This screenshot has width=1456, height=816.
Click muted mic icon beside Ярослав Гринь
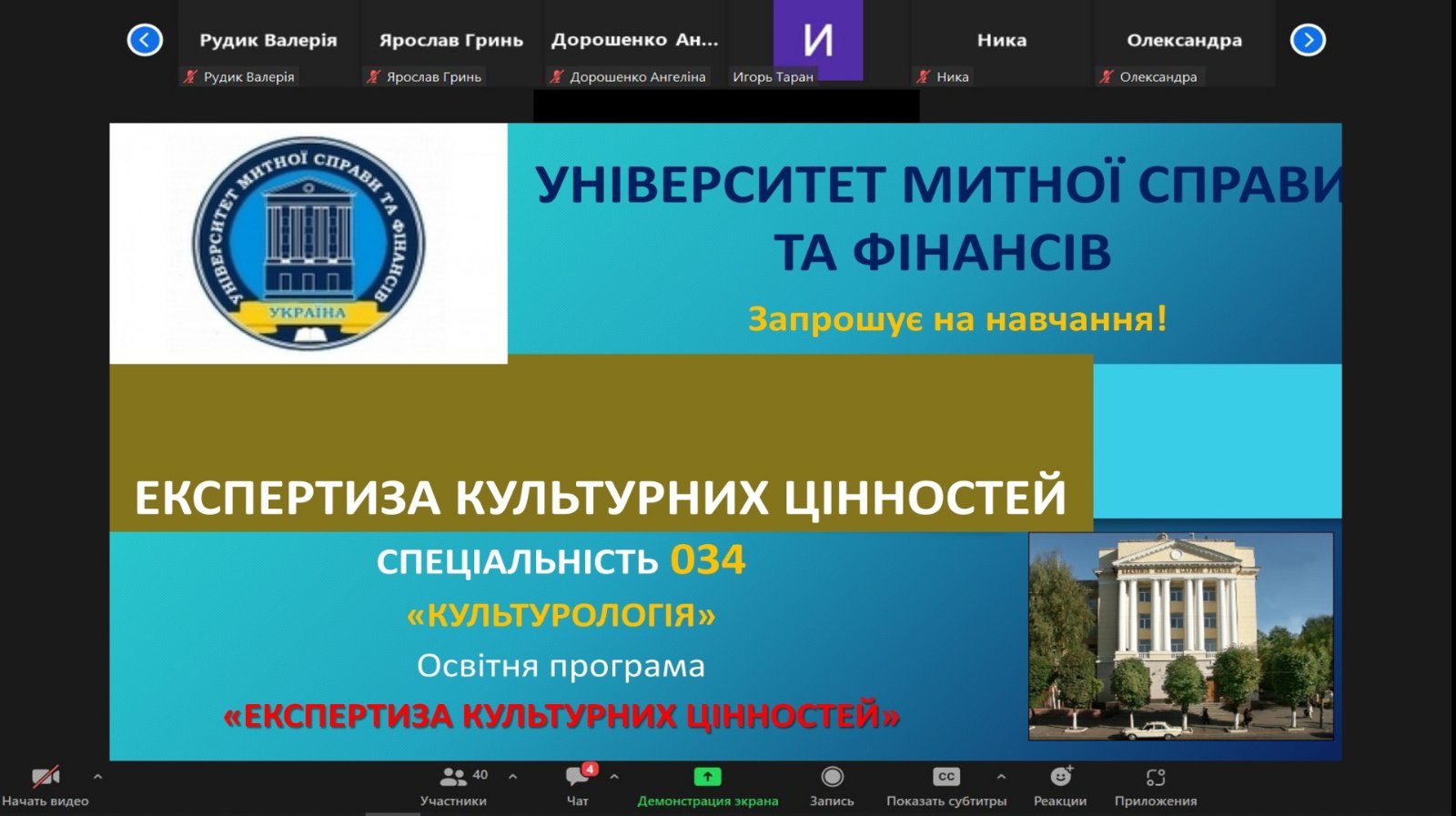373,76
